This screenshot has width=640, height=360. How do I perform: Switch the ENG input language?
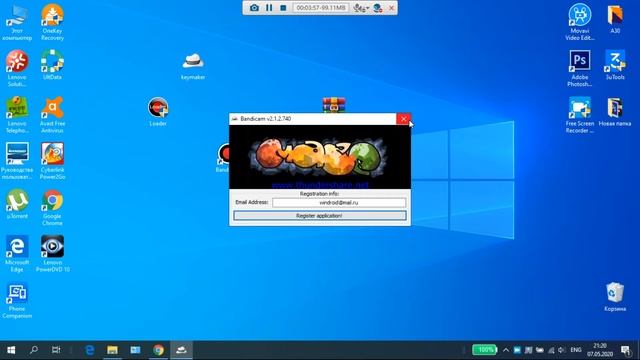[576, 350]
